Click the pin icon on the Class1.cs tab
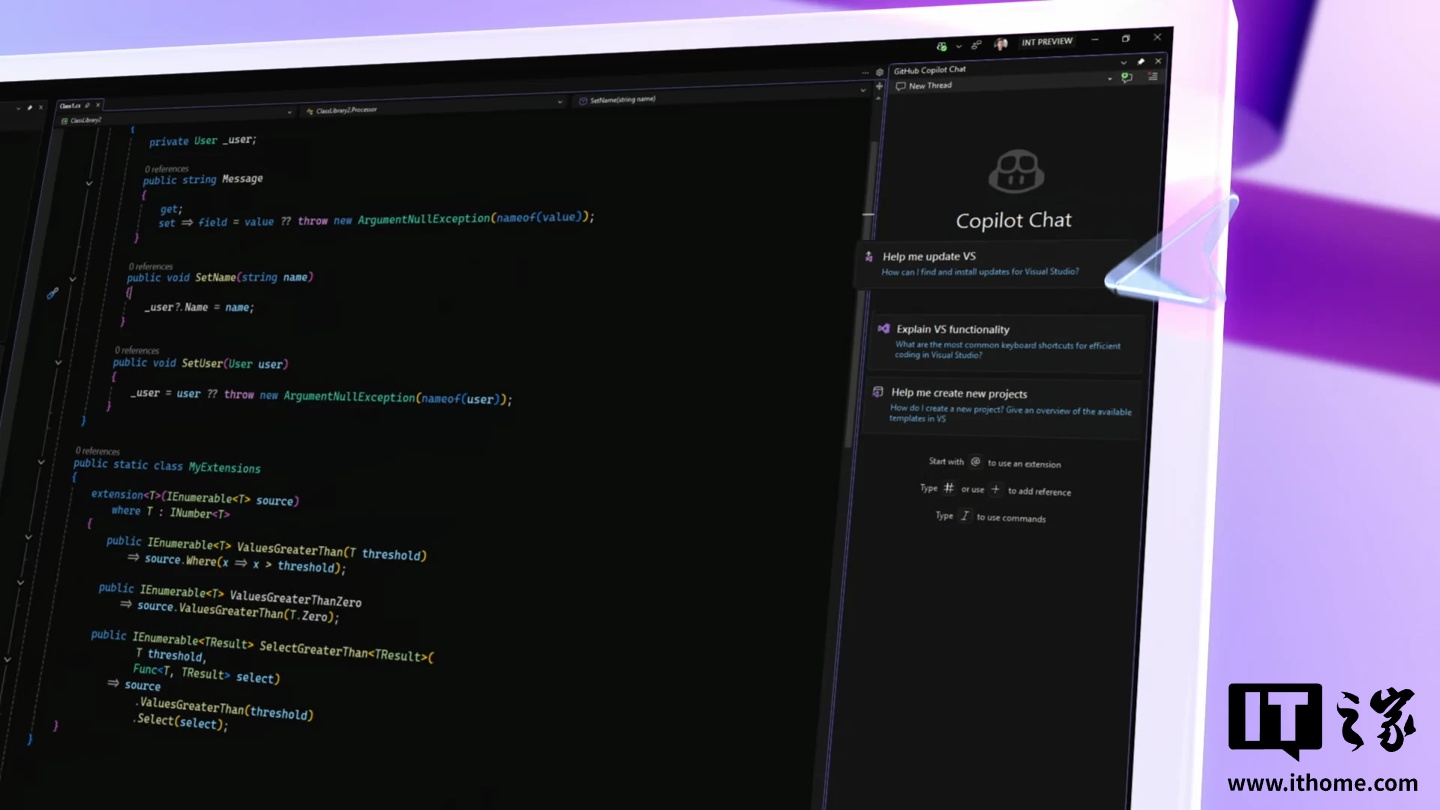 point(87,104)
